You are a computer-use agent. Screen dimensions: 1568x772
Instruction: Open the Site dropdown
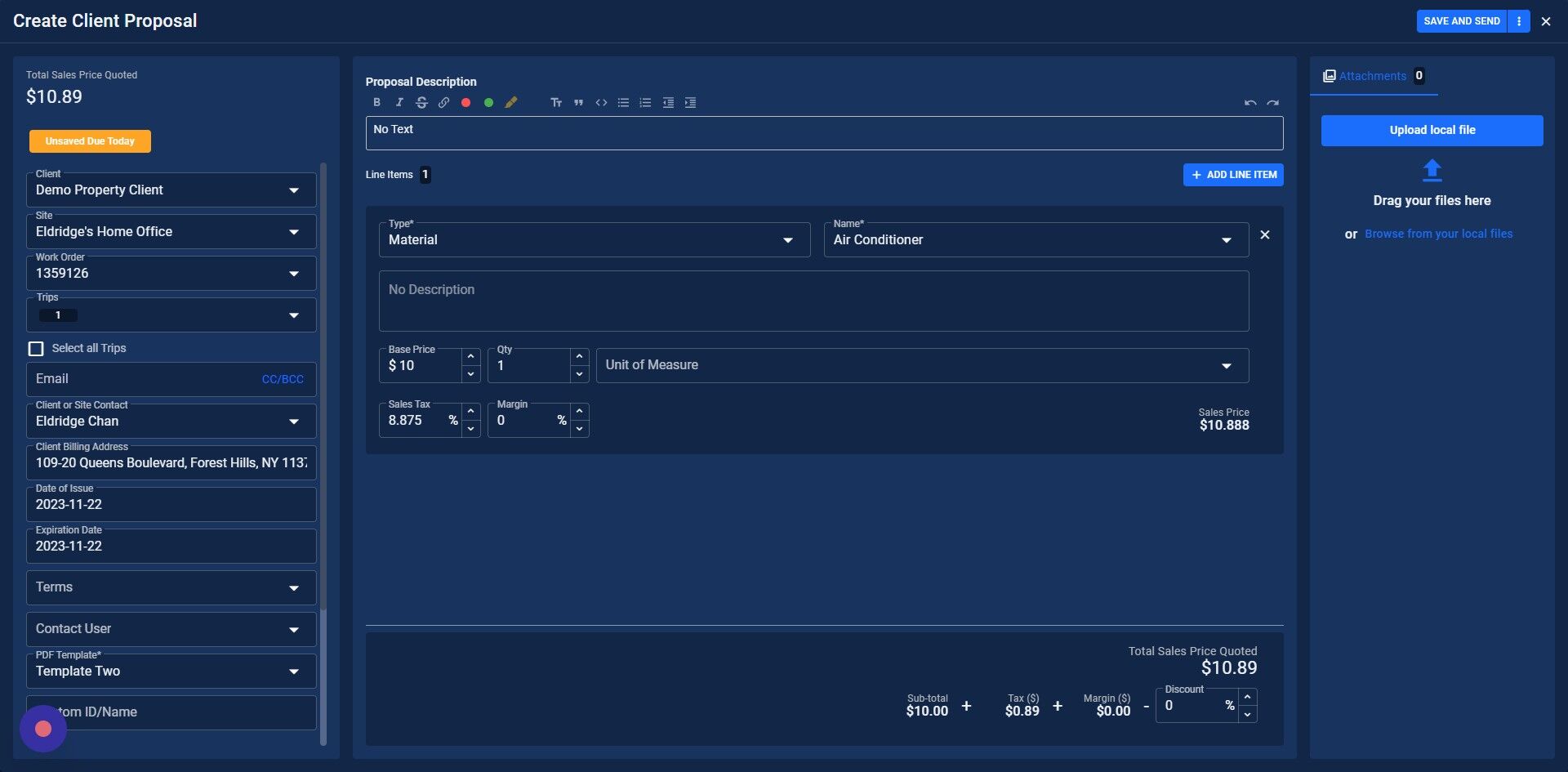(171, 232)
